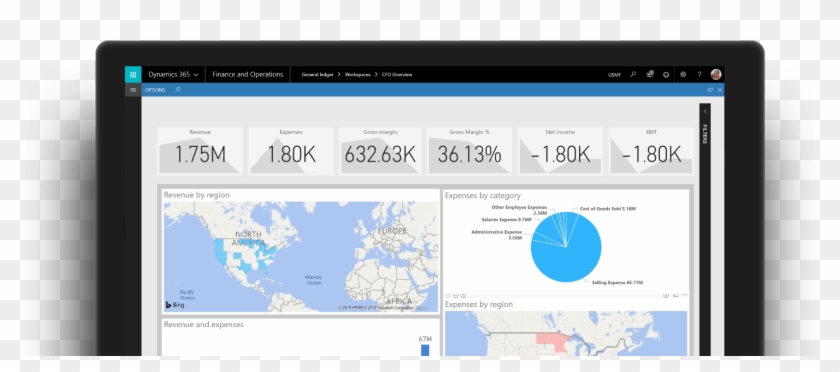Viewport: 840px width, 372px height.
Task: Click the Selling Expense 85.71M label
Action: [617, 282]
